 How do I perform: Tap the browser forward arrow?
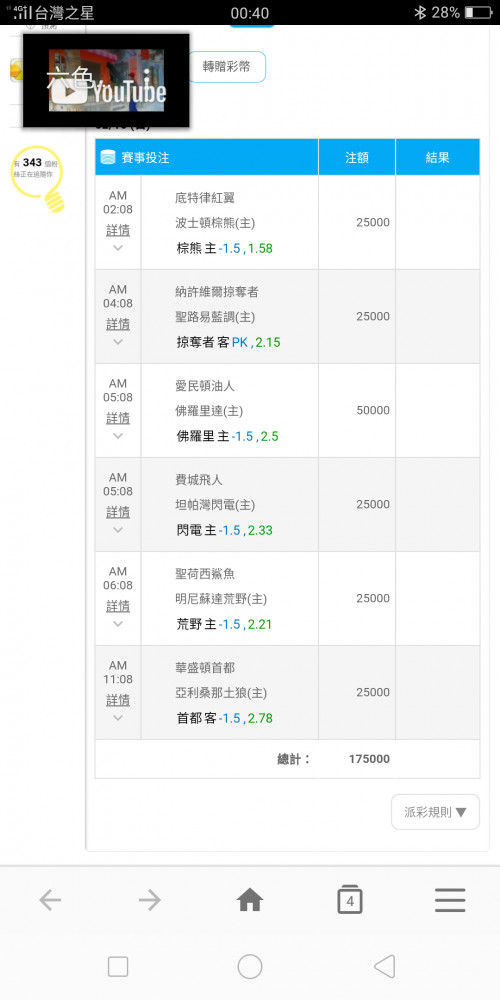click(150, 900)
